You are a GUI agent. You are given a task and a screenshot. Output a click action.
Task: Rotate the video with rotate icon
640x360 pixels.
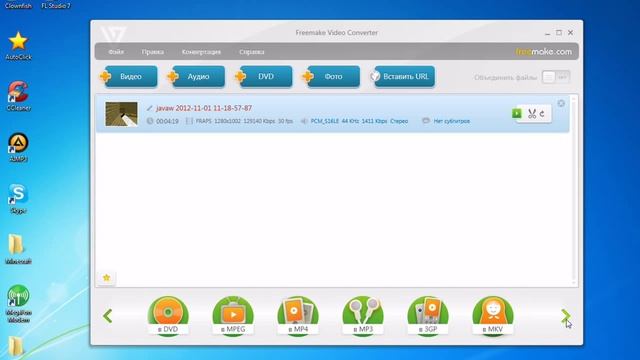[x=542, y=114]
